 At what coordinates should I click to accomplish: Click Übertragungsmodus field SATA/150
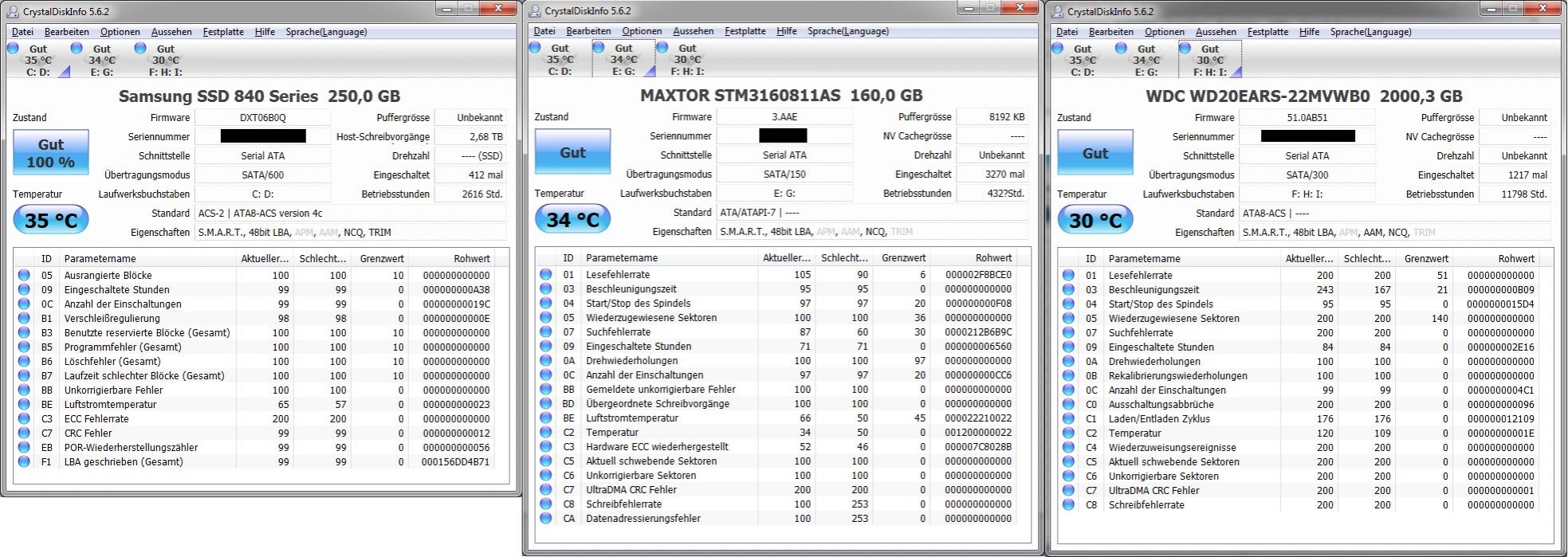[x=784, y=174]
